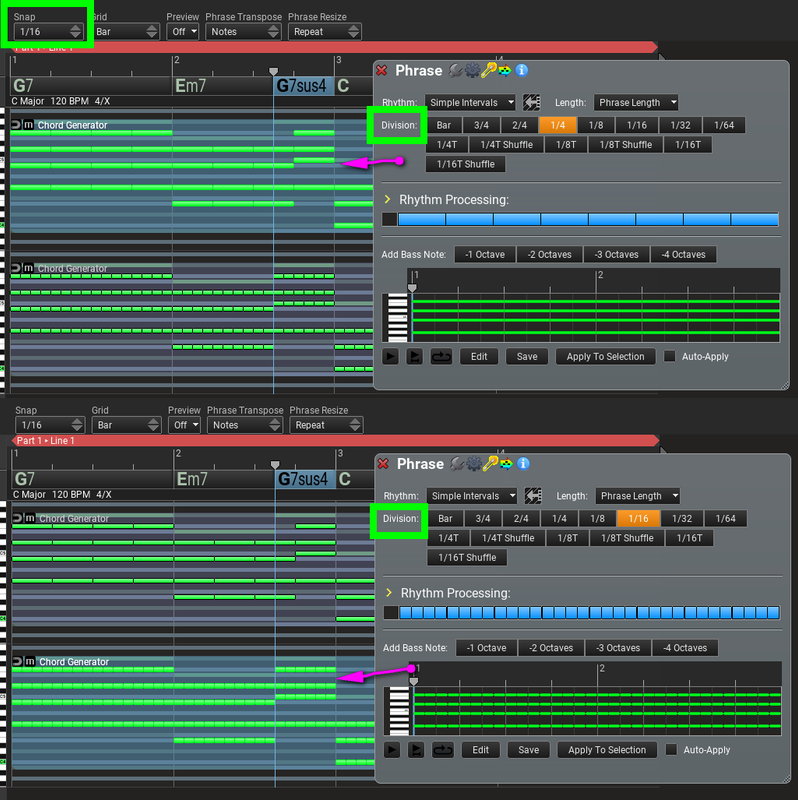798x800 pixels.
Task: Expand Rhythm Processing in upper Phrase panel
Action: click(387, 199)
